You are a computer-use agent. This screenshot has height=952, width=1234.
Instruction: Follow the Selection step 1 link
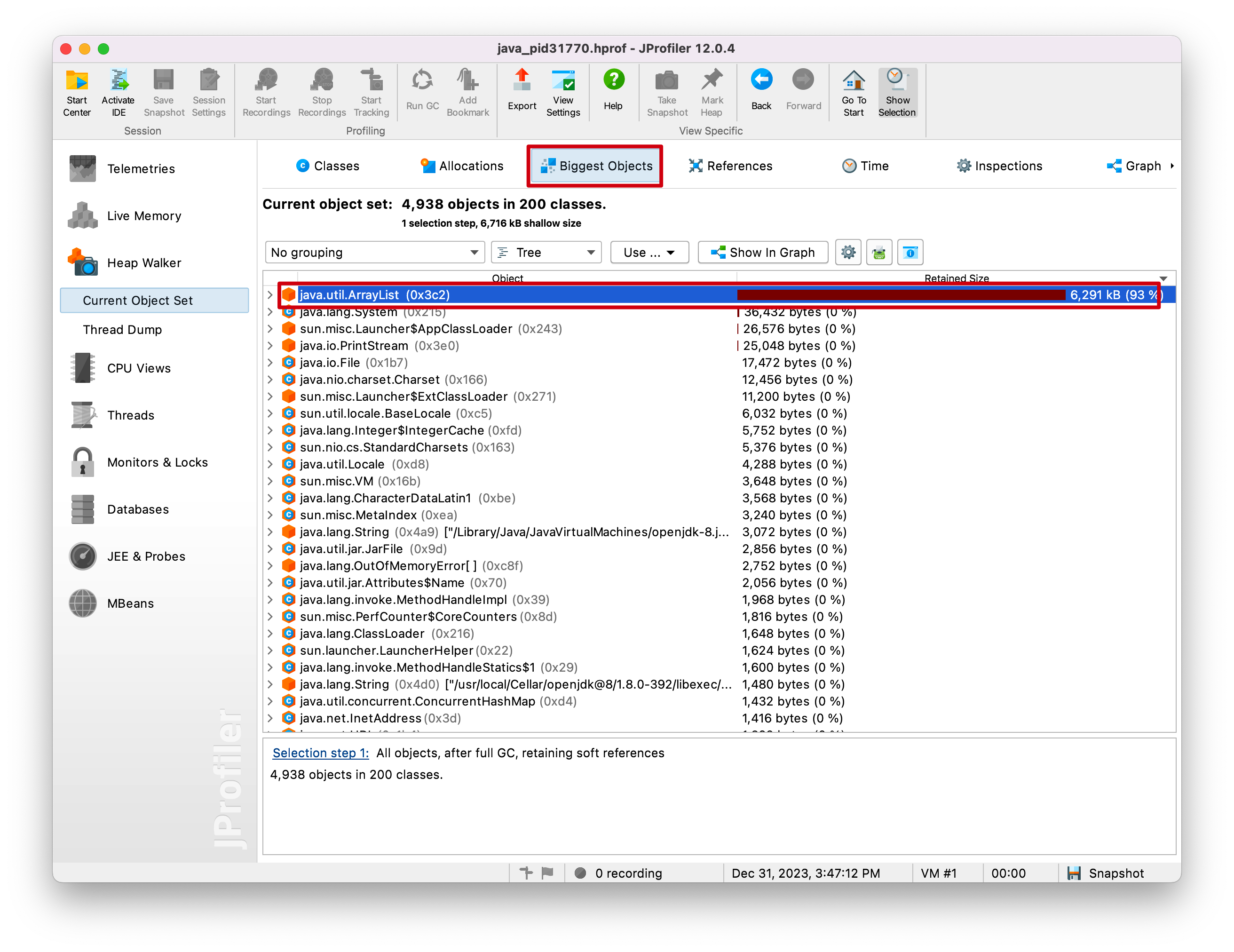[x=320, y=753]
